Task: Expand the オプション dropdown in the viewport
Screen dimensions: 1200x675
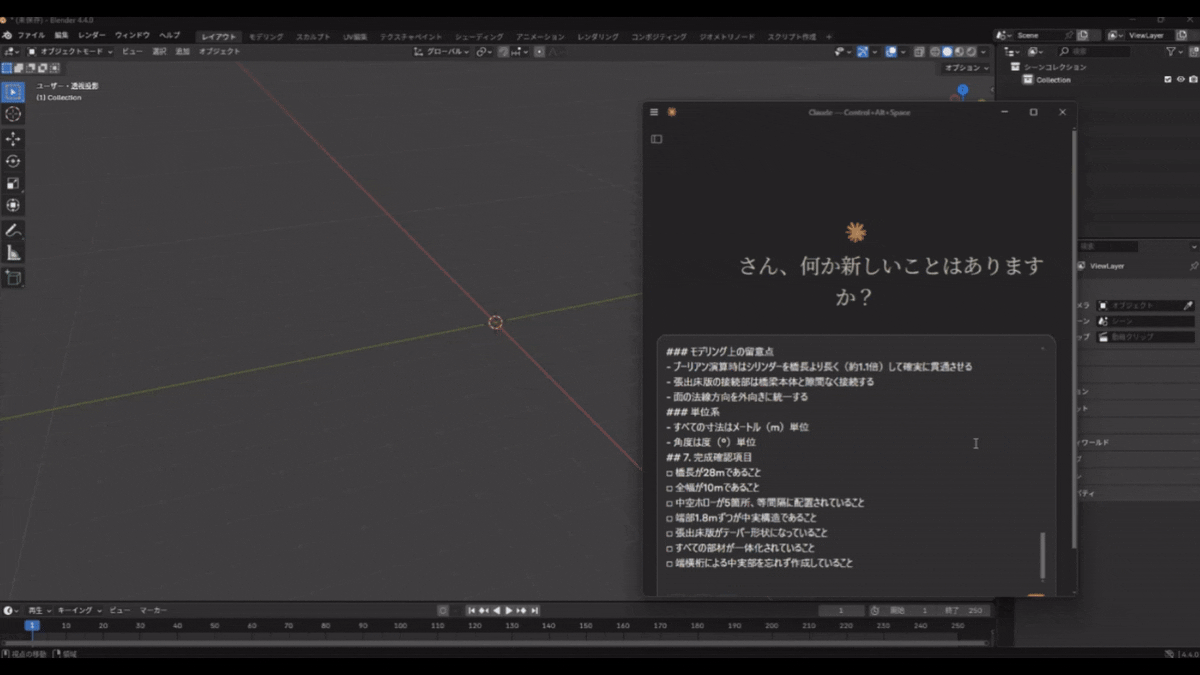Action: pyautogui.click(x=964, y=68)
